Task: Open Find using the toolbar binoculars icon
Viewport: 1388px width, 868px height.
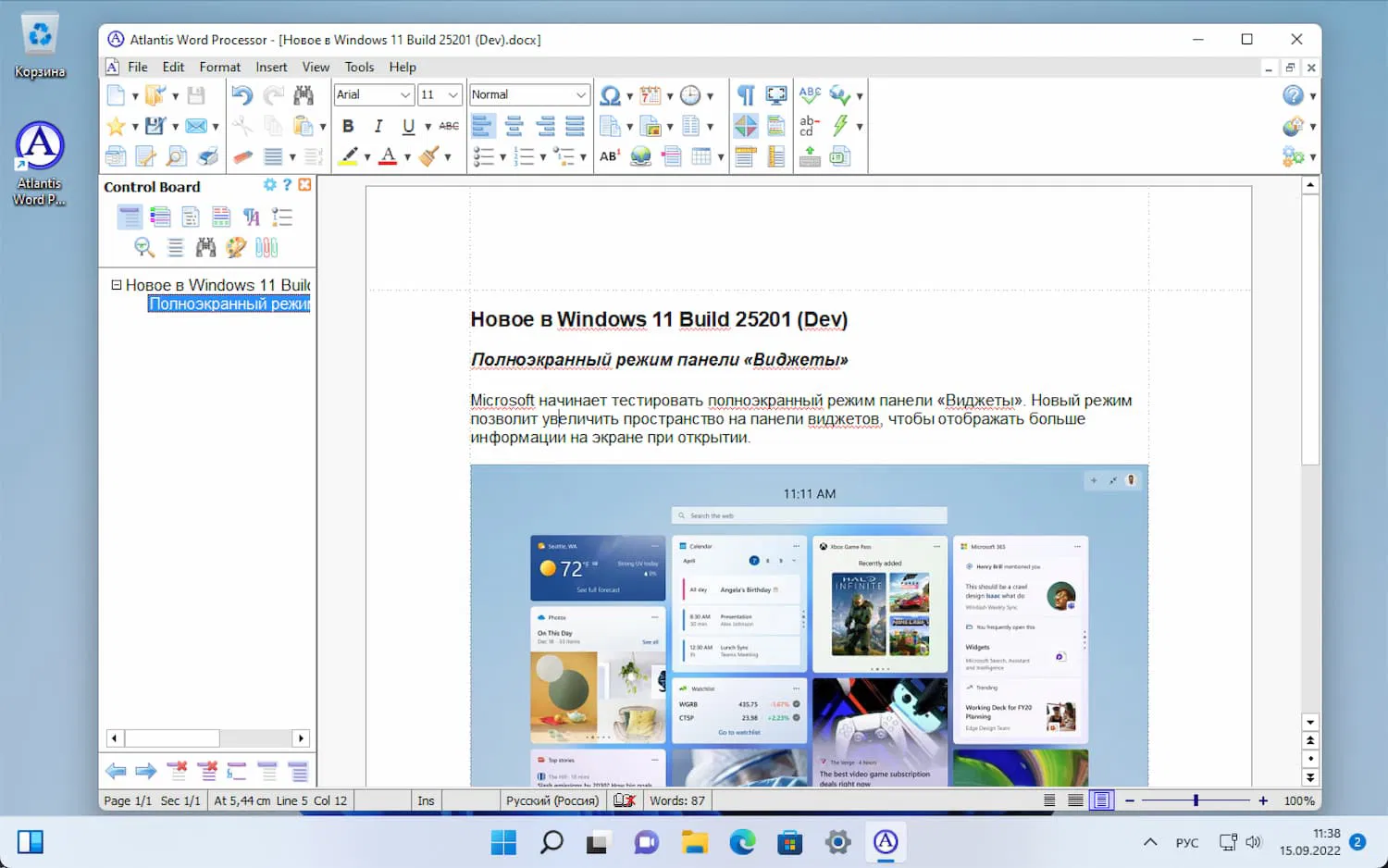Action: point(304,95)
